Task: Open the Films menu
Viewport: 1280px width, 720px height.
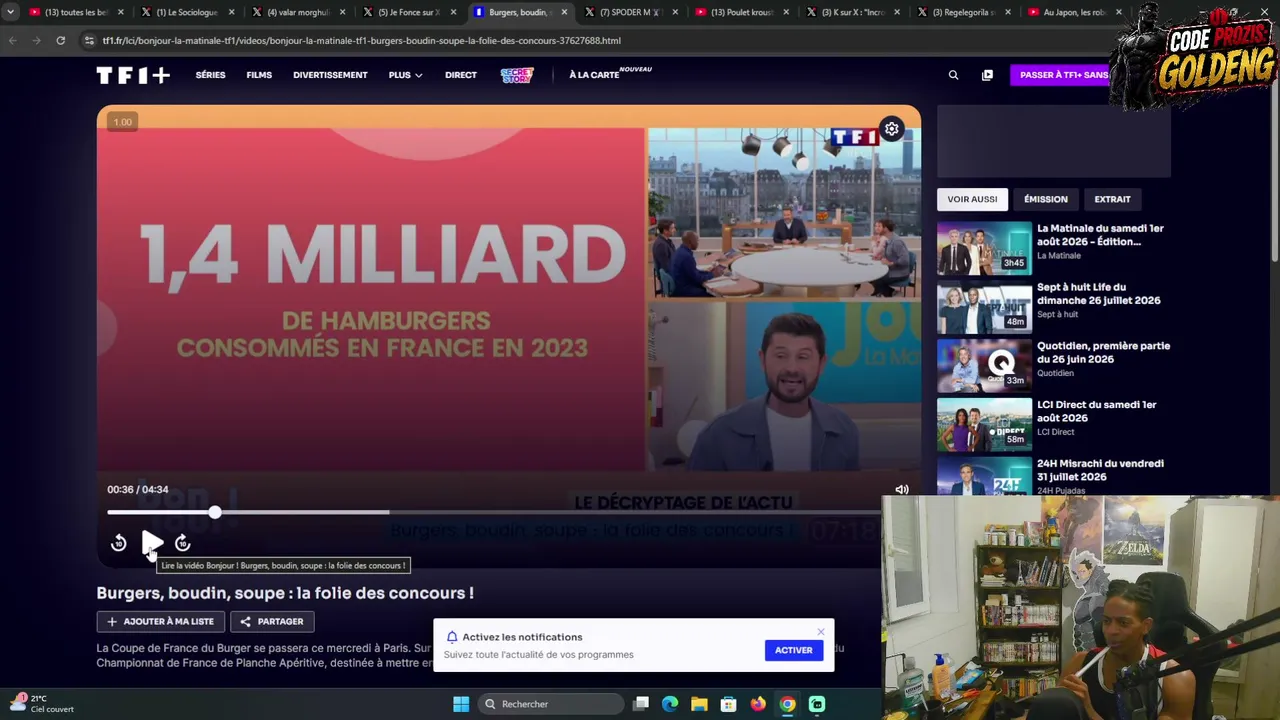Action: [259, 75]
